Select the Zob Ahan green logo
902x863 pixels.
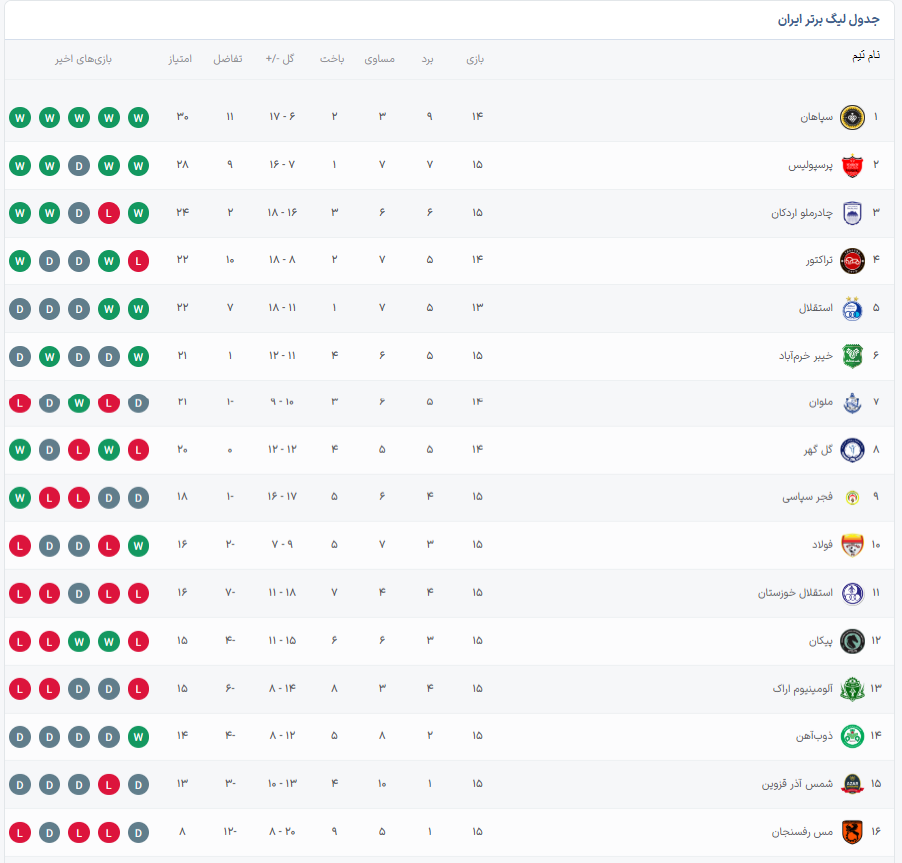(x=851, y=736)
